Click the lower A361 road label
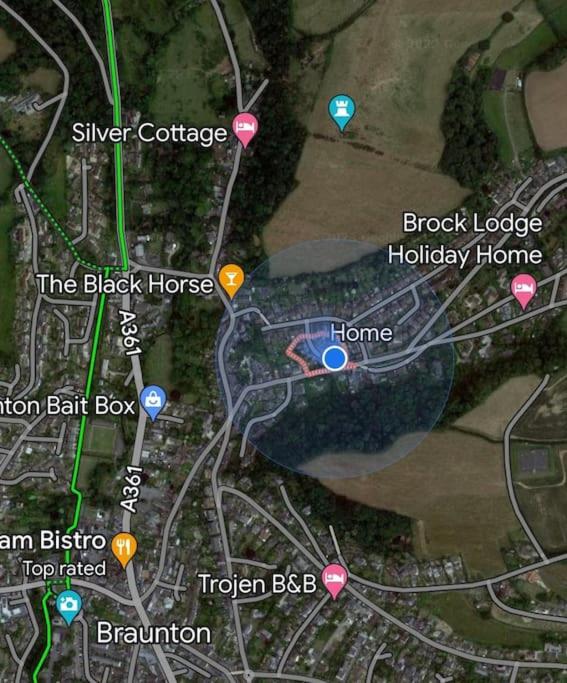567x683 pixels. tap(131, 488)
